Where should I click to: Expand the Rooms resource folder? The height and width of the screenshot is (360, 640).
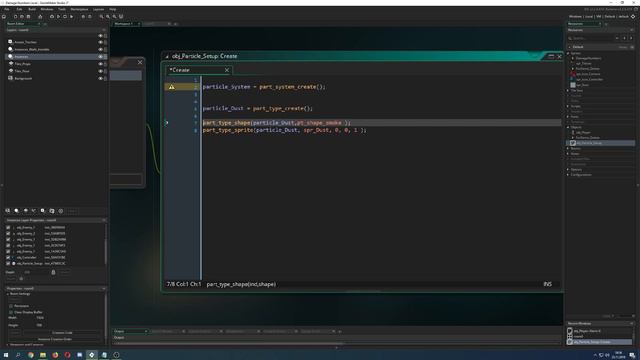(568, 149)
